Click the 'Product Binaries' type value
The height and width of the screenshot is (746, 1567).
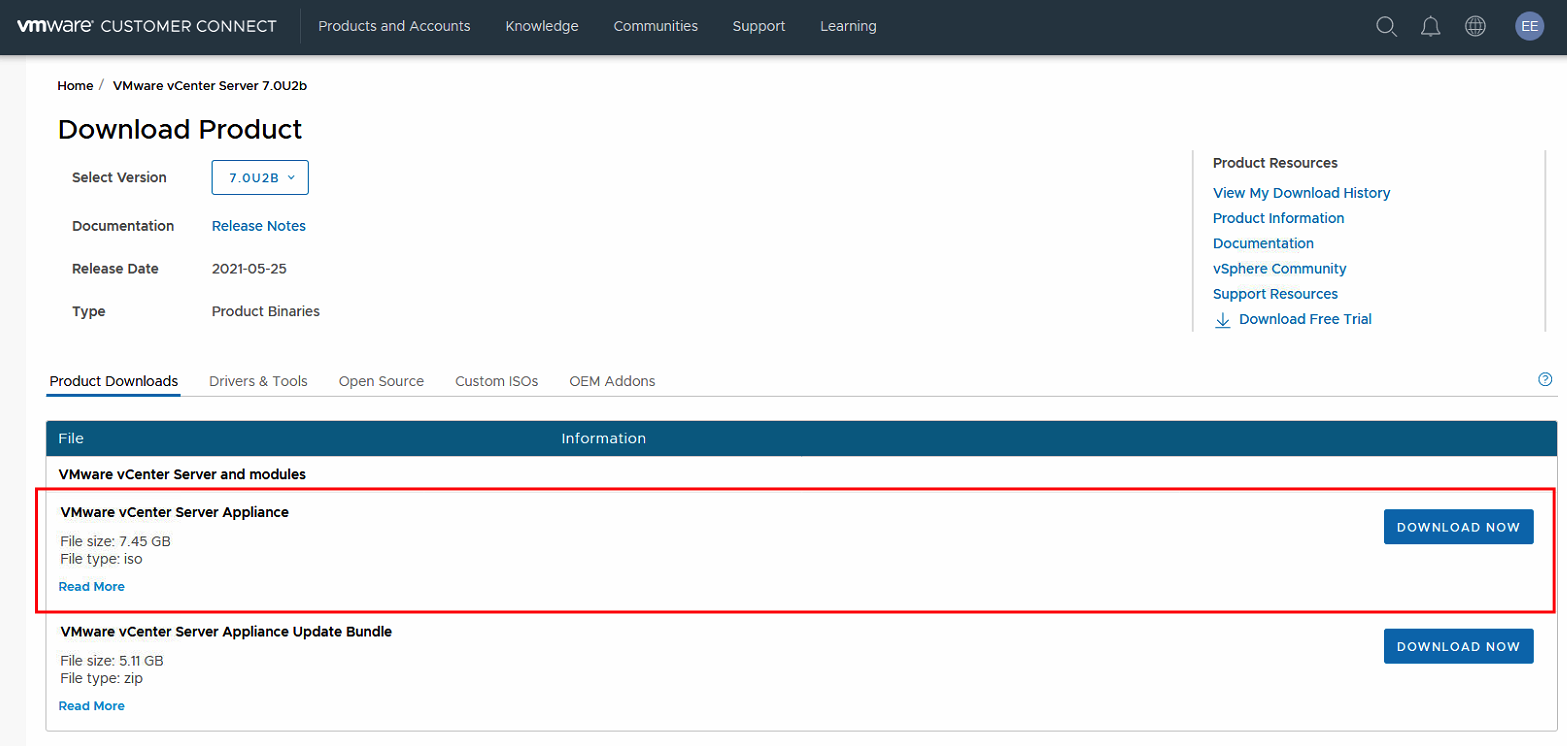tap(266, 311)
